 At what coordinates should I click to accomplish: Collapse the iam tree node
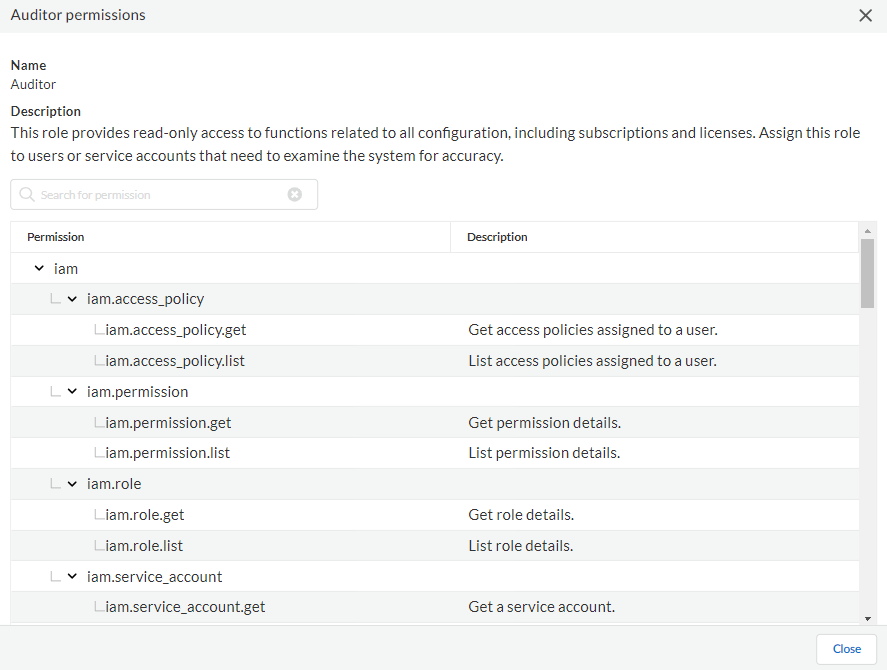coord(39,268)
